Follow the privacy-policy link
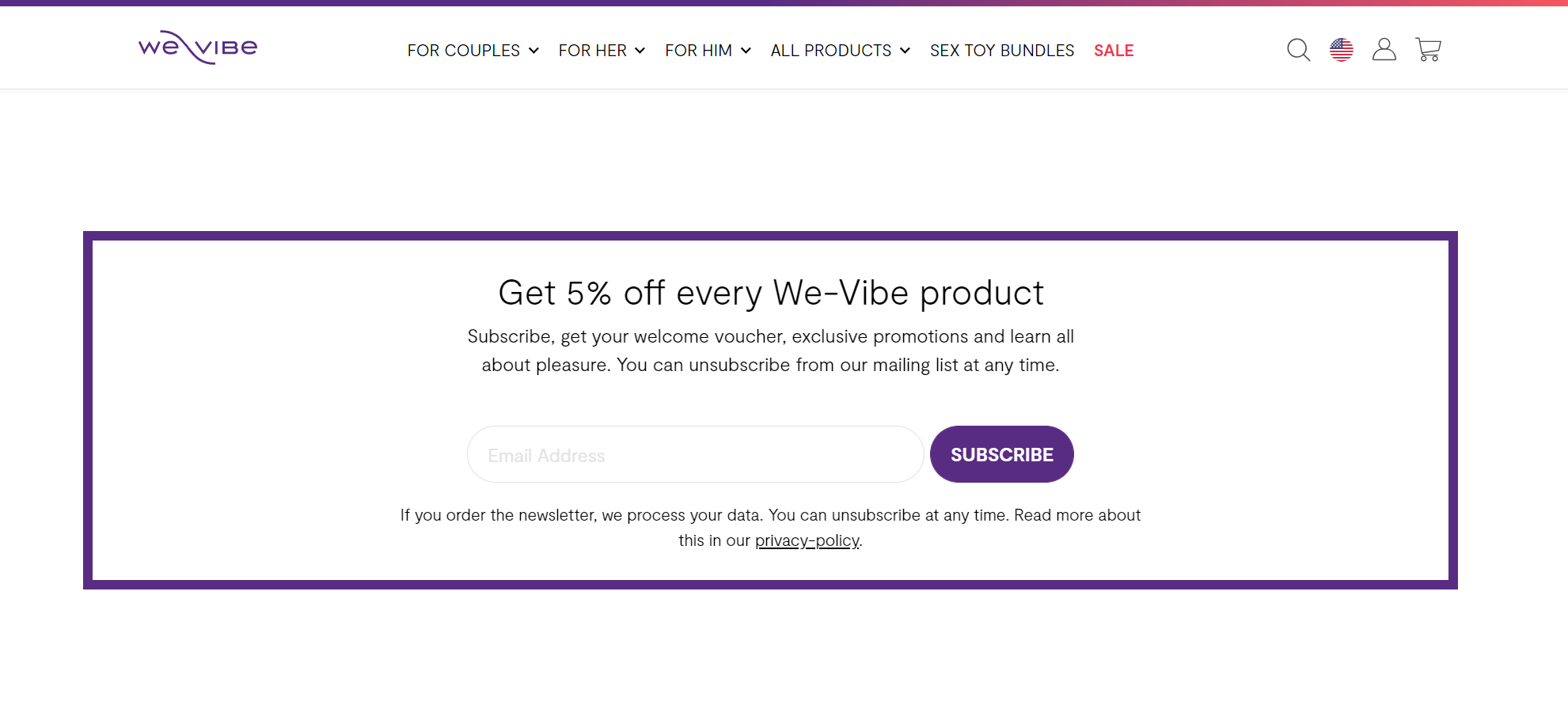Image resolution: width=1568 pixels, height=705 pixels. tap(807, 540)
